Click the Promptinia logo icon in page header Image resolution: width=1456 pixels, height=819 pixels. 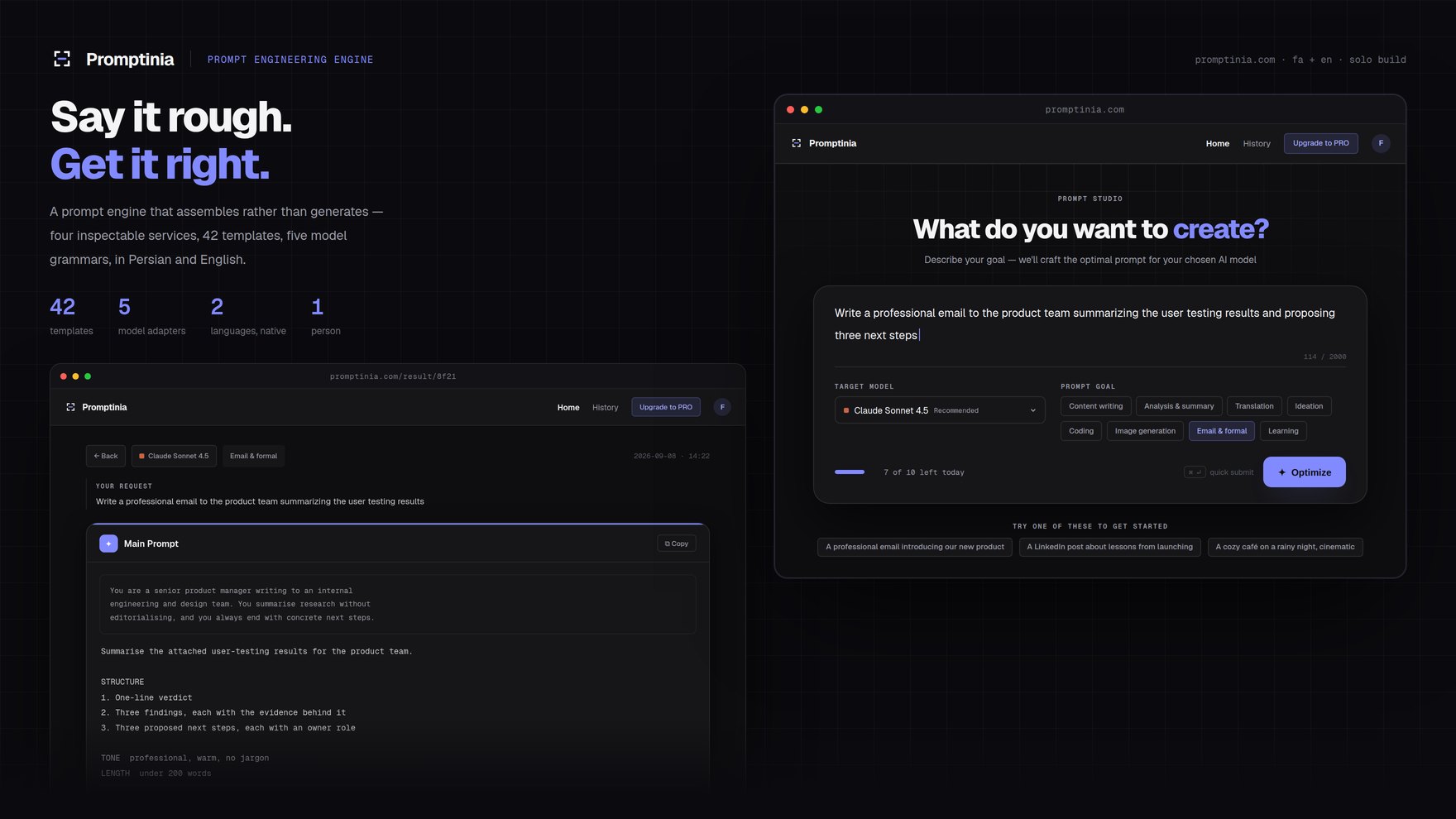62,59
